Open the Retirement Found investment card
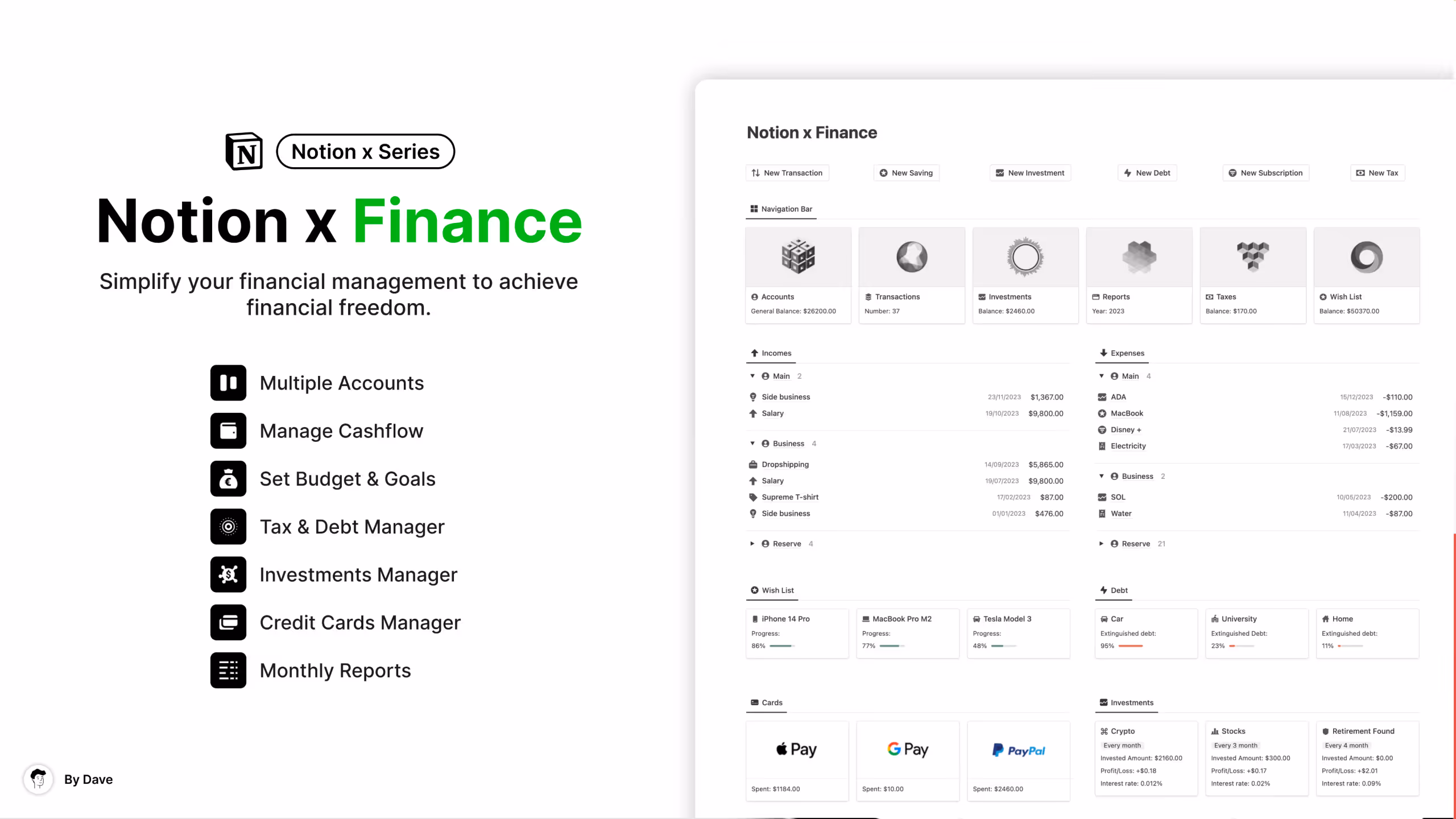 (1367, 758)
